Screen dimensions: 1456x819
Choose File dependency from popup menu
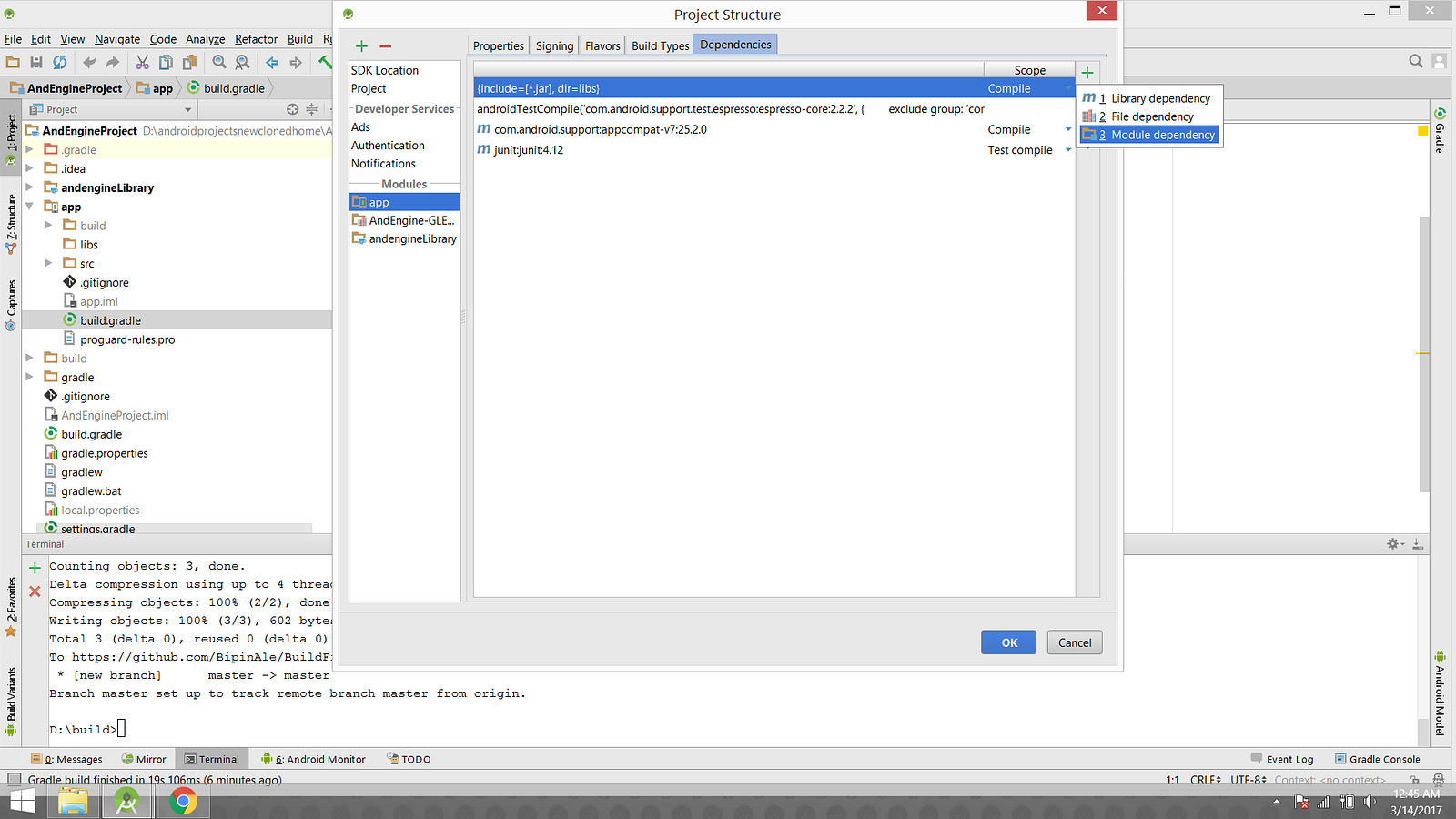pos(1149,116)
